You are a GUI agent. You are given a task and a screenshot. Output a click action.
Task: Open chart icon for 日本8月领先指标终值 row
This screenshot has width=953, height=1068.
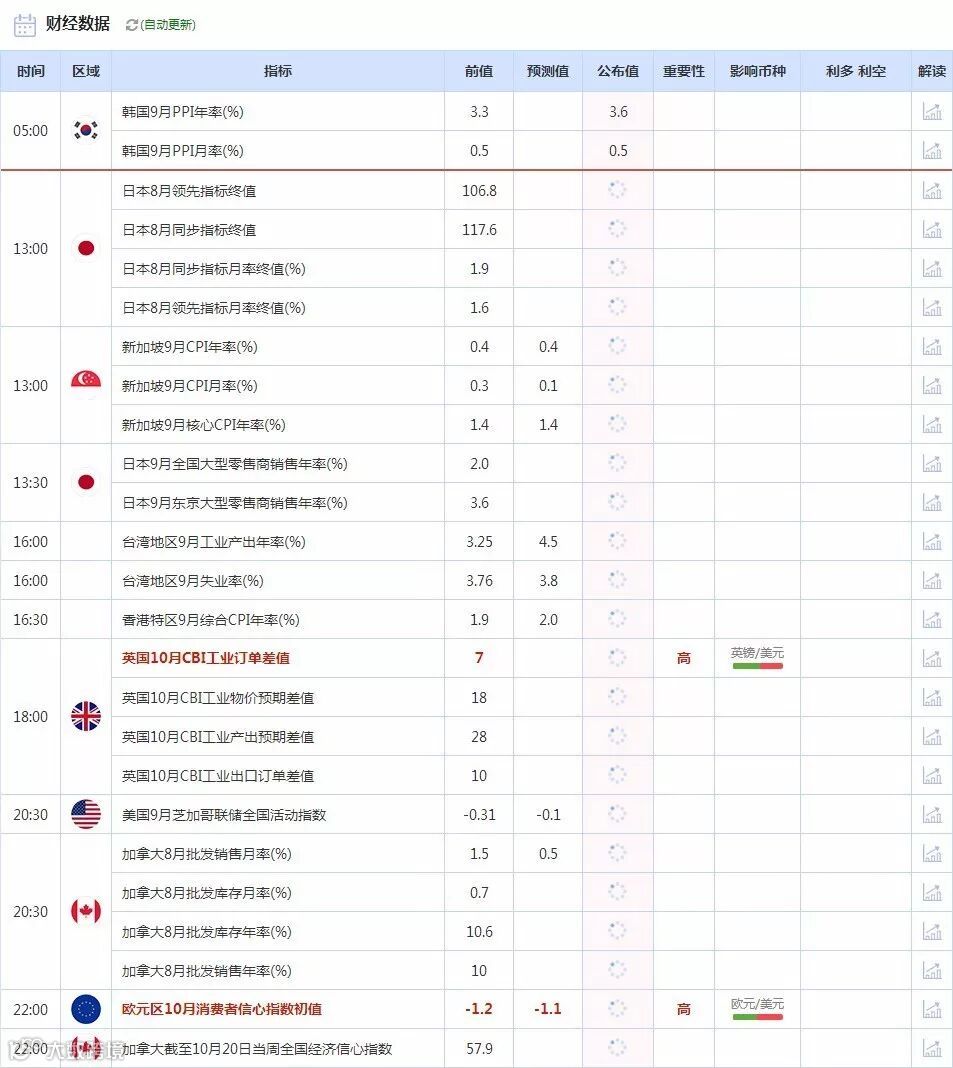(931, 190)
